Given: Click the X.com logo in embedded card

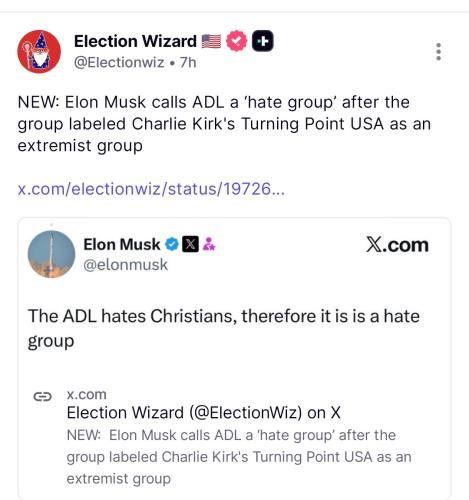Looking at the screenshot, I should point(397,245).
